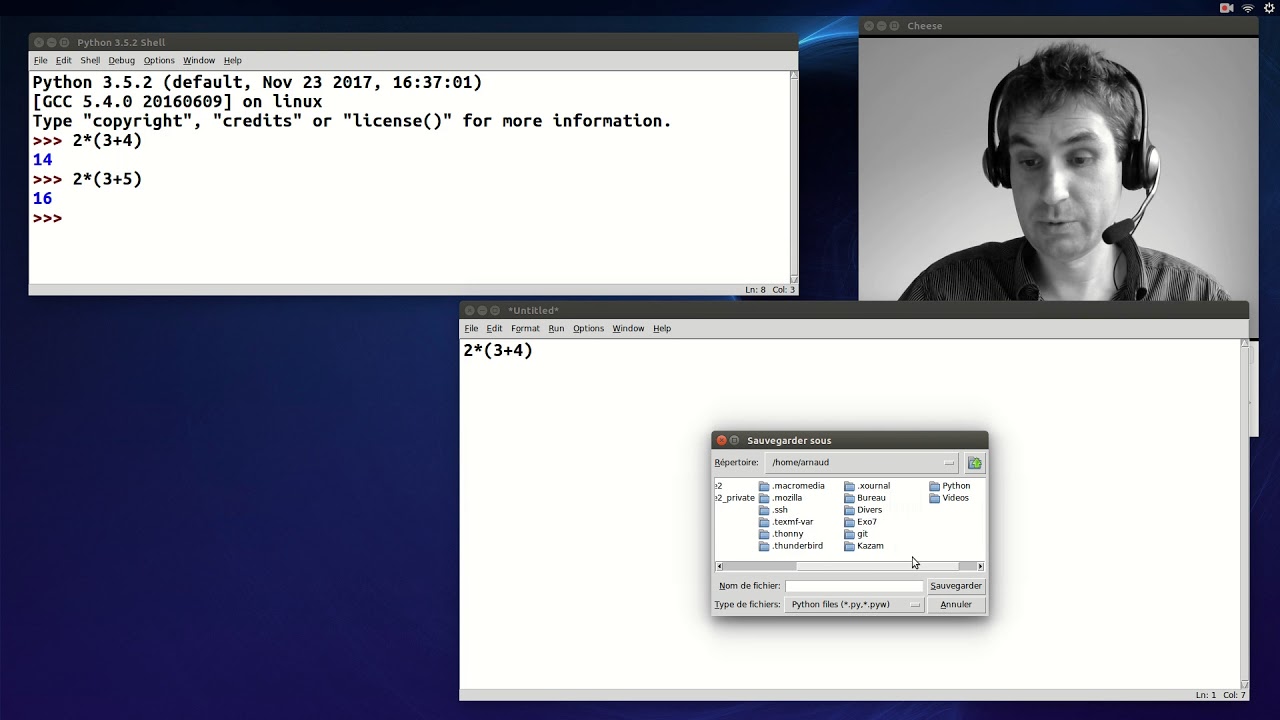Open Shell menu in Python Shell window
Viewport: 1280px width, 720px height.
coord(90,61)
